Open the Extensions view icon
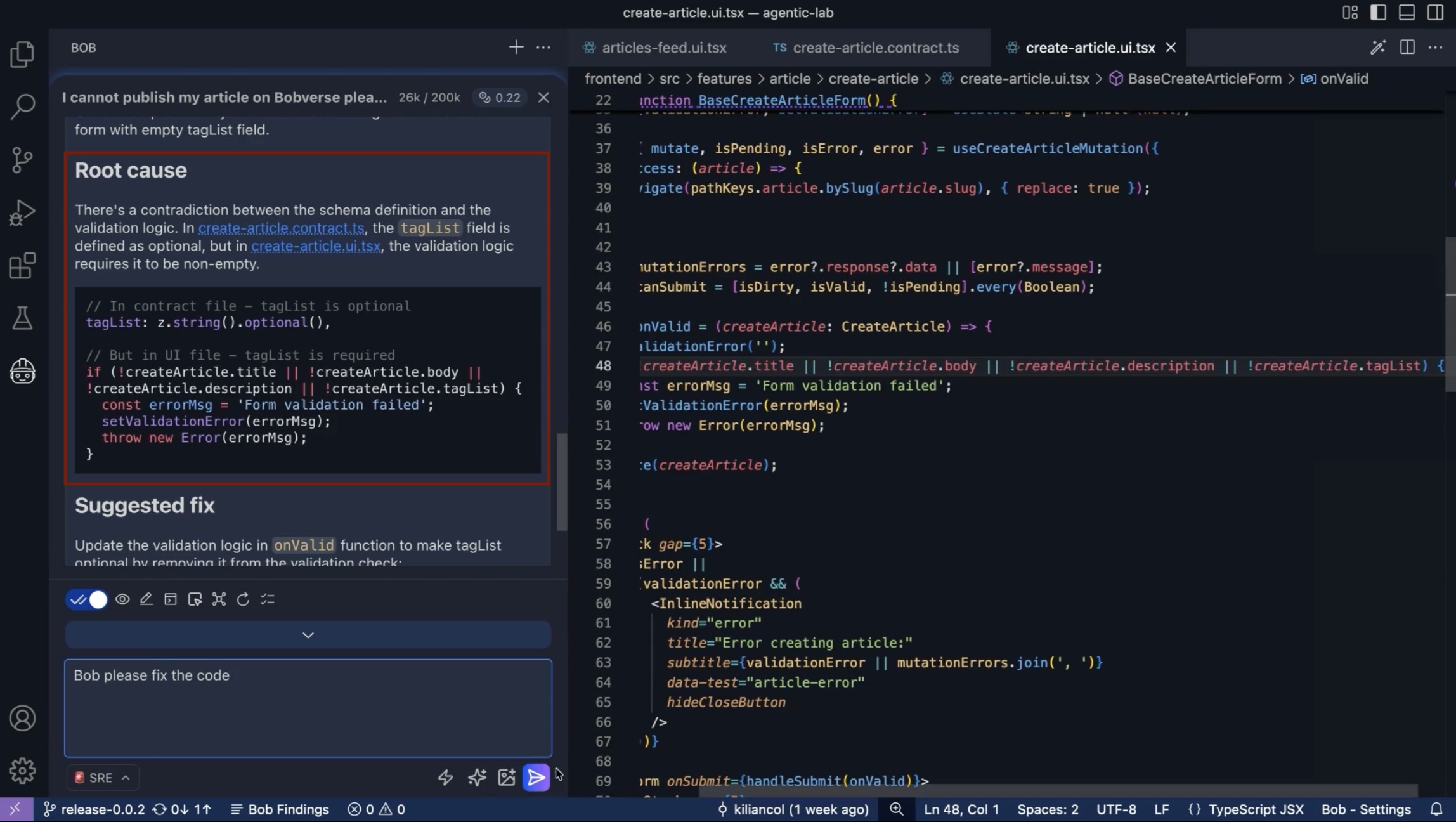Screen dimensions: 1456x822 pyautogui.click(x=22, y=266)
